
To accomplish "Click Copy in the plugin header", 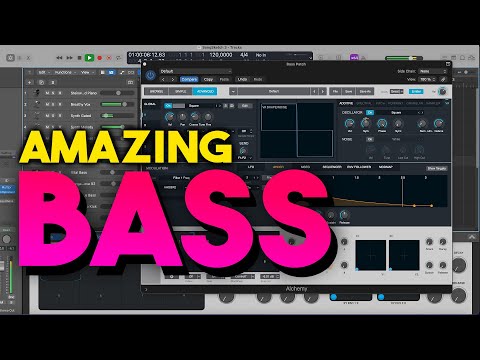I will [x=208, y=79].
